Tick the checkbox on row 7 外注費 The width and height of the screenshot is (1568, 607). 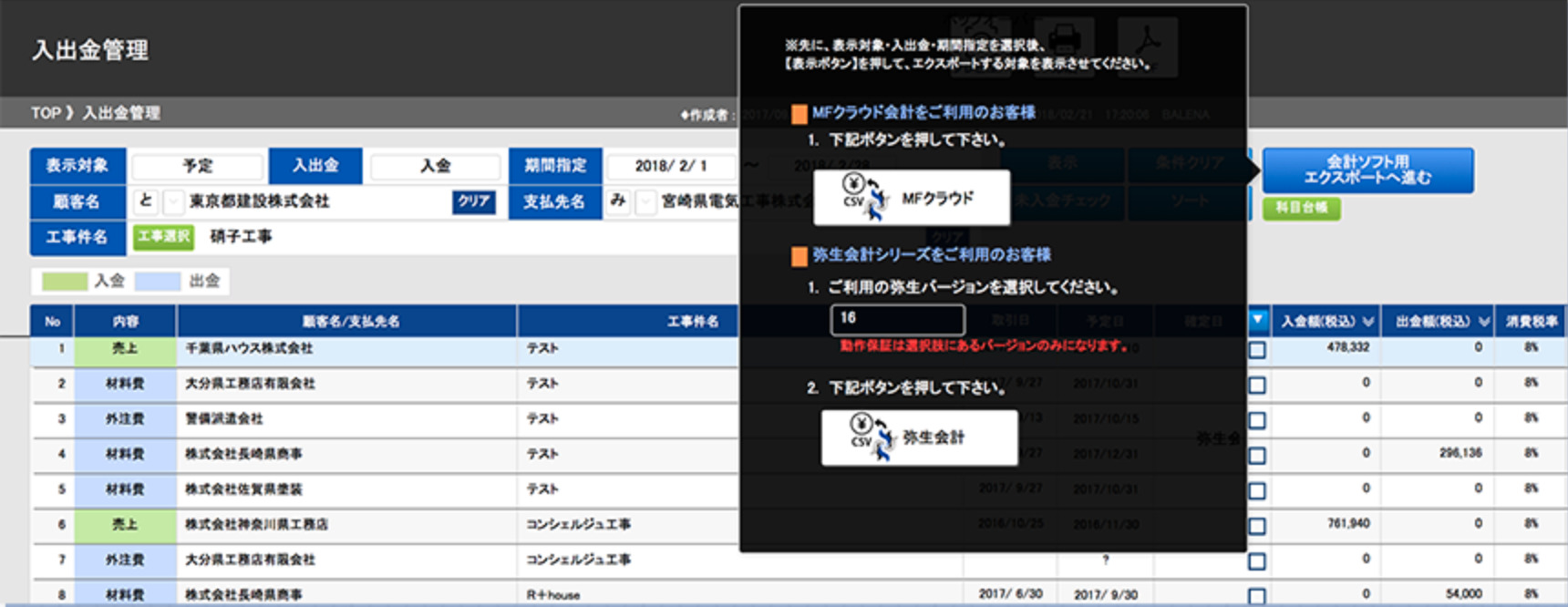[1257, 561]
